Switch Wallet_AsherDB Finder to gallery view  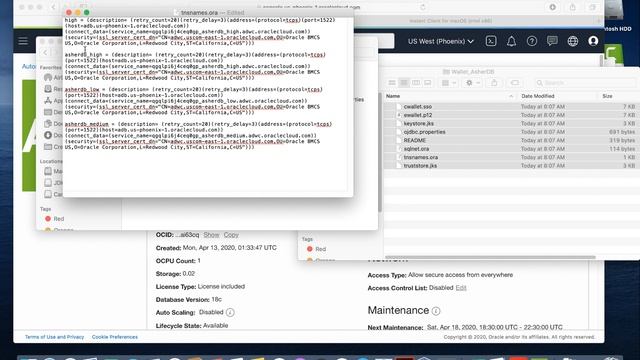[427, 83]
